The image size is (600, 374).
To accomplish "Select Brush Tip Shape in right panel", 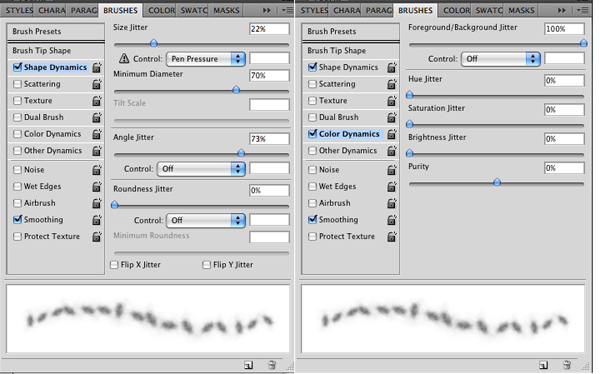I will 351,51.
